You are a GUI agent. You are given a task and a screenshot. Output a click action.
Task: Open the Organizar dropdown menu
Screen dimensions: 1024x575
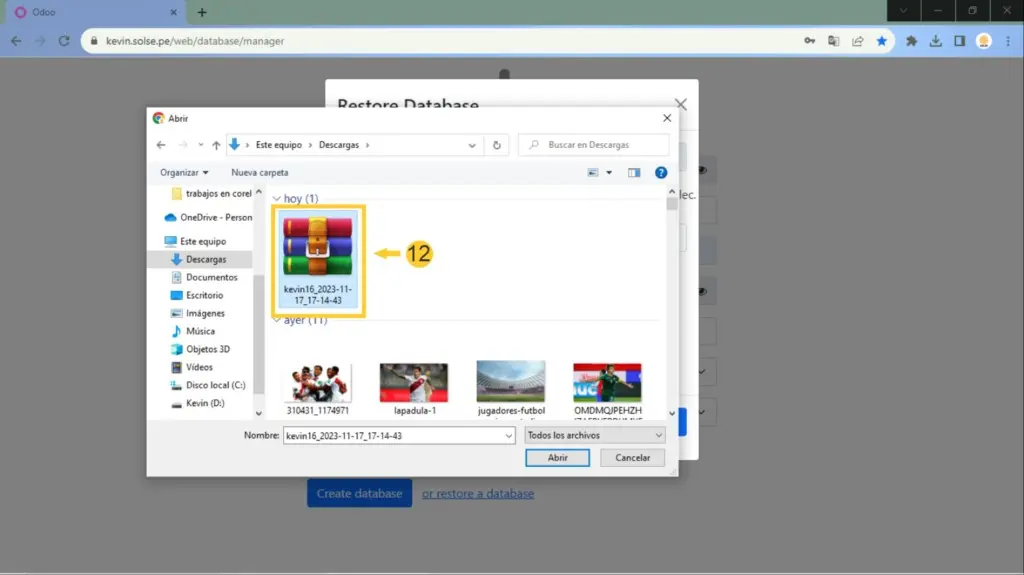[184, 173]
